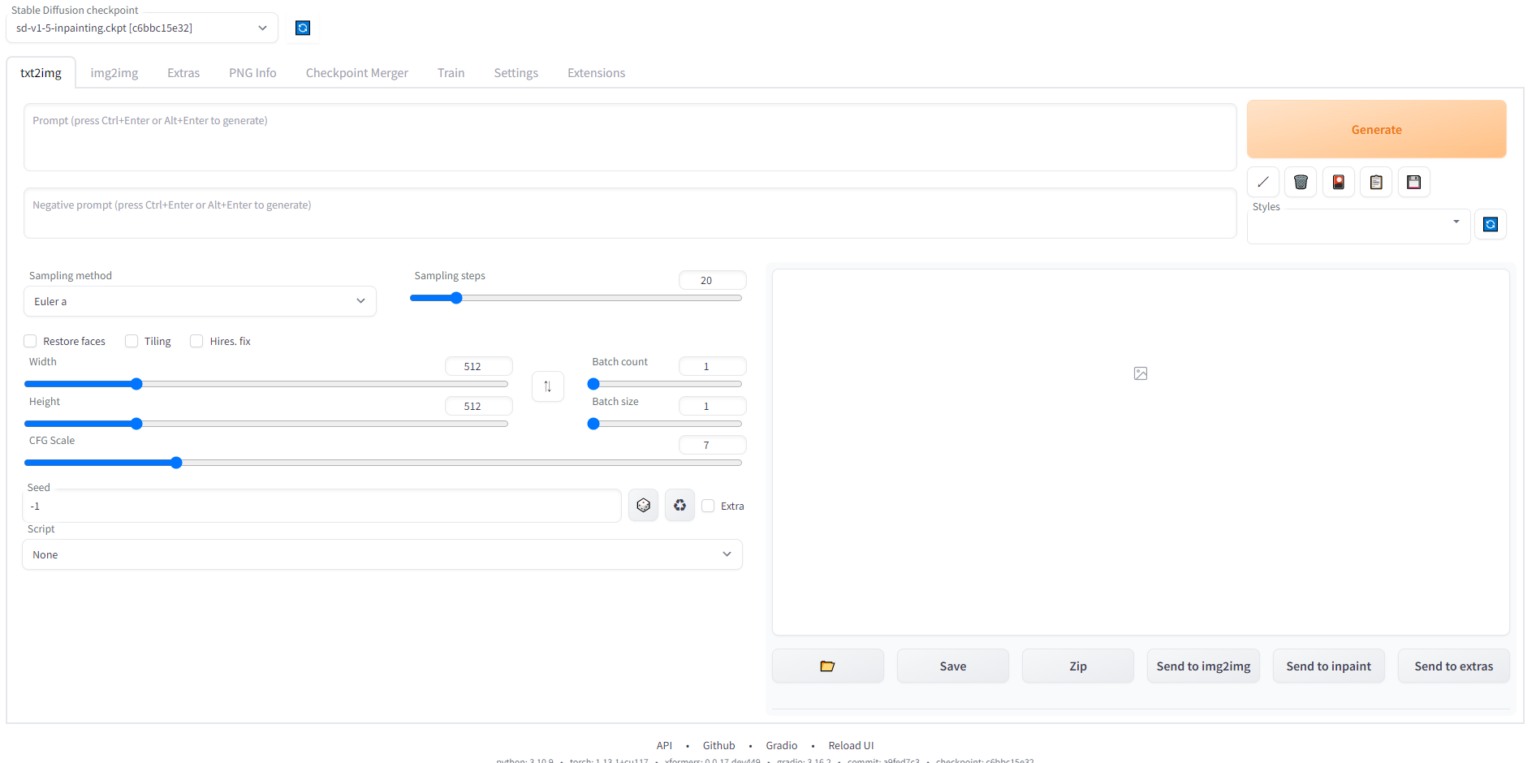Screen dimensions: 1536x763
Task: Switch to the img2img tab
Action: (113, 72)
